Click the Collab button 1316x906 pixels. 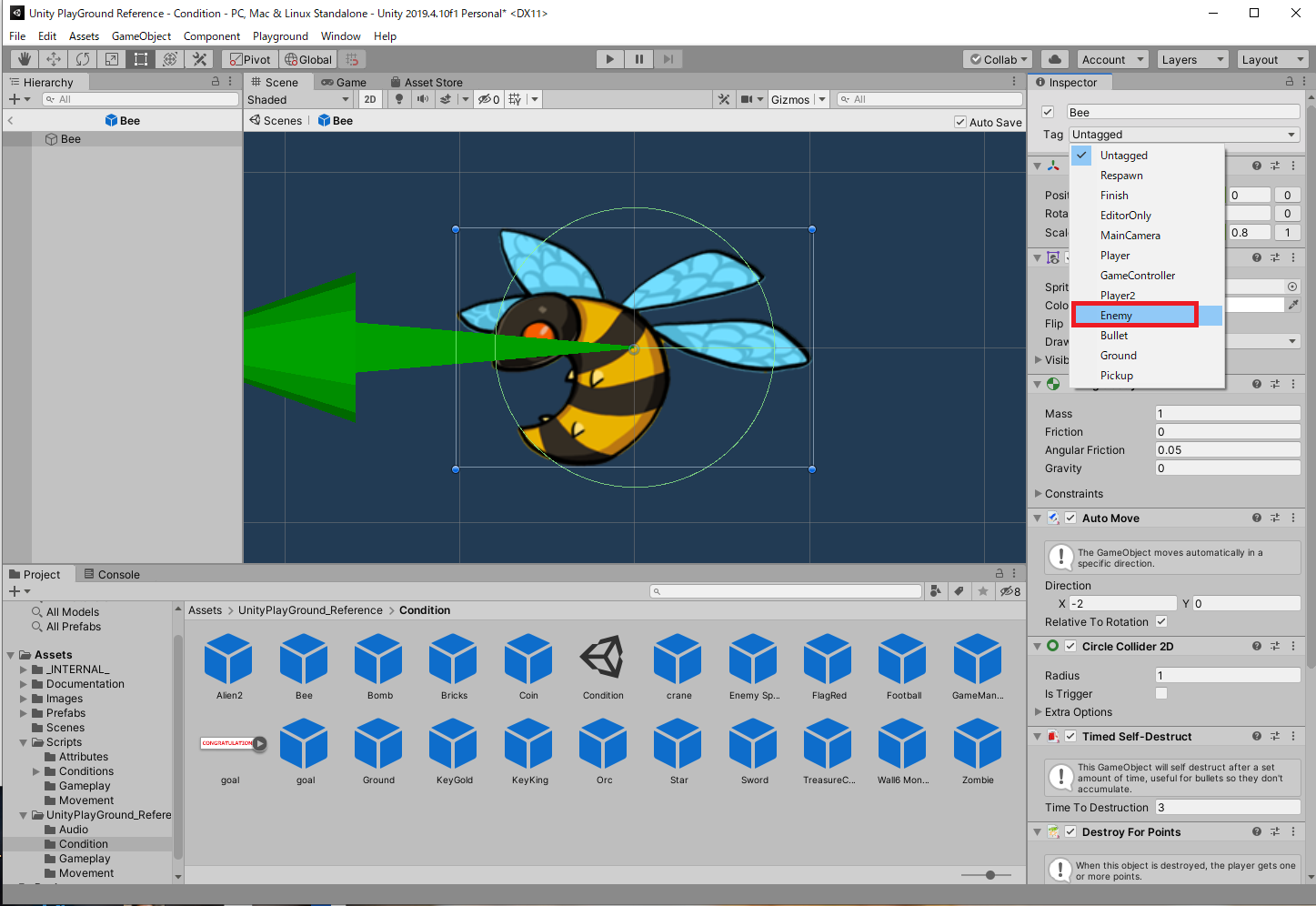[998, 59]
